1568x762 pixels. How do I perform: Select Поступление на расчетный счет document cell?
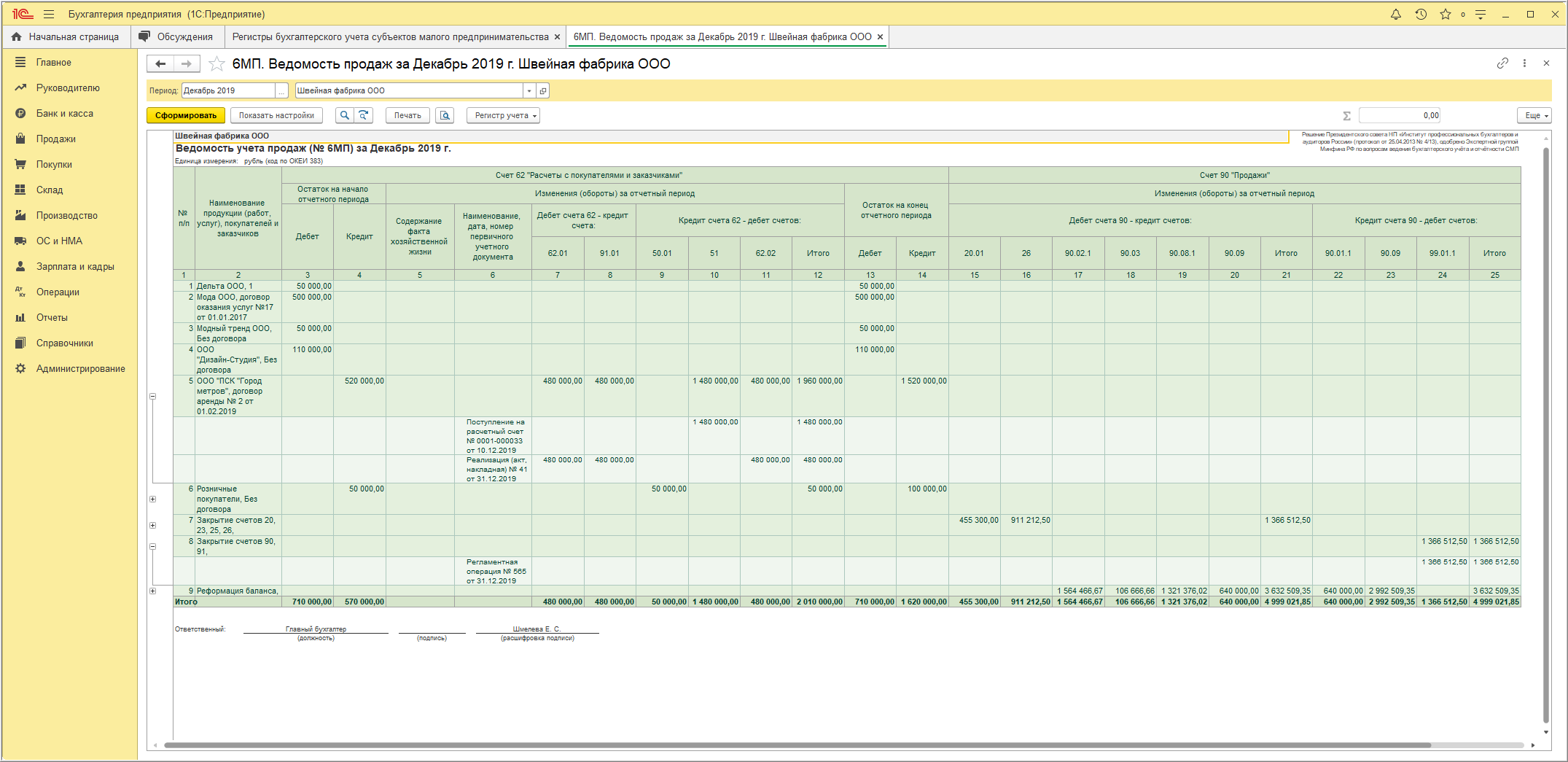[493, 436]
